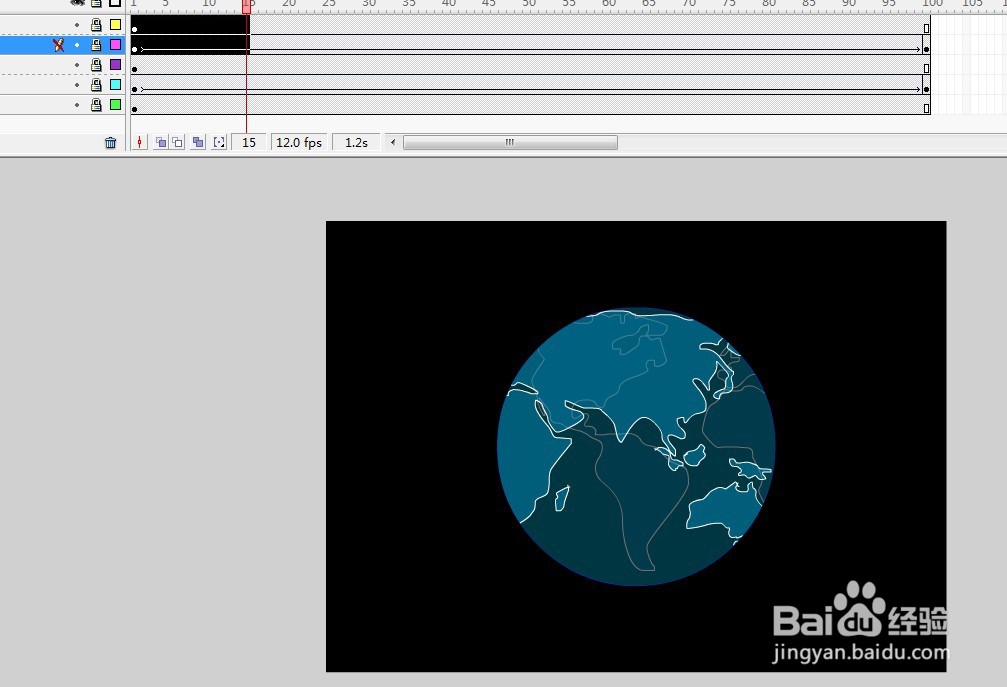Viewport: 1007px width, 687px height.
Task: Click the frame rate field showing 12.0 fps
Action: coord(299,143)
